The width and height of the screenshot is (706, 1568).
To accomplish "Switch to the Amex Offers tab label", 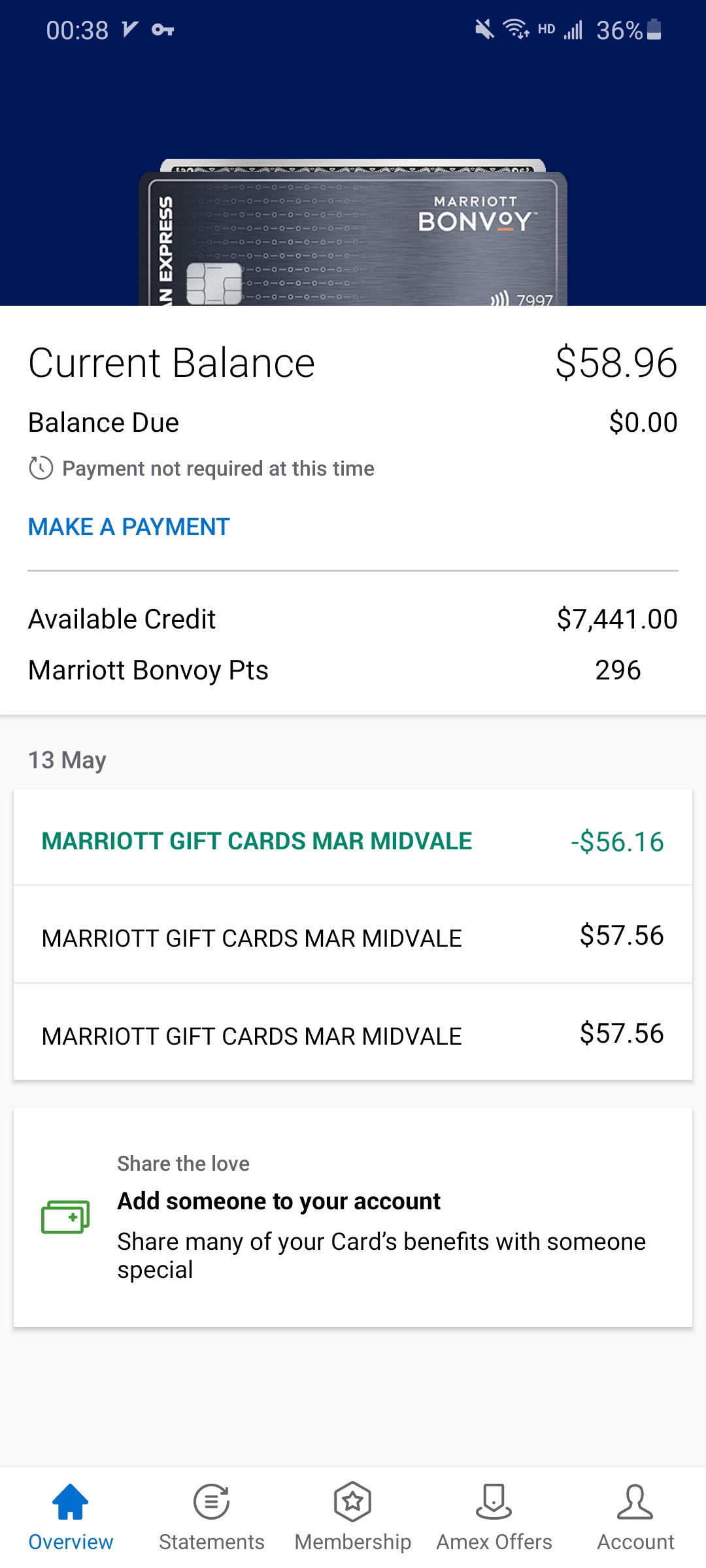I will 494,1542.
